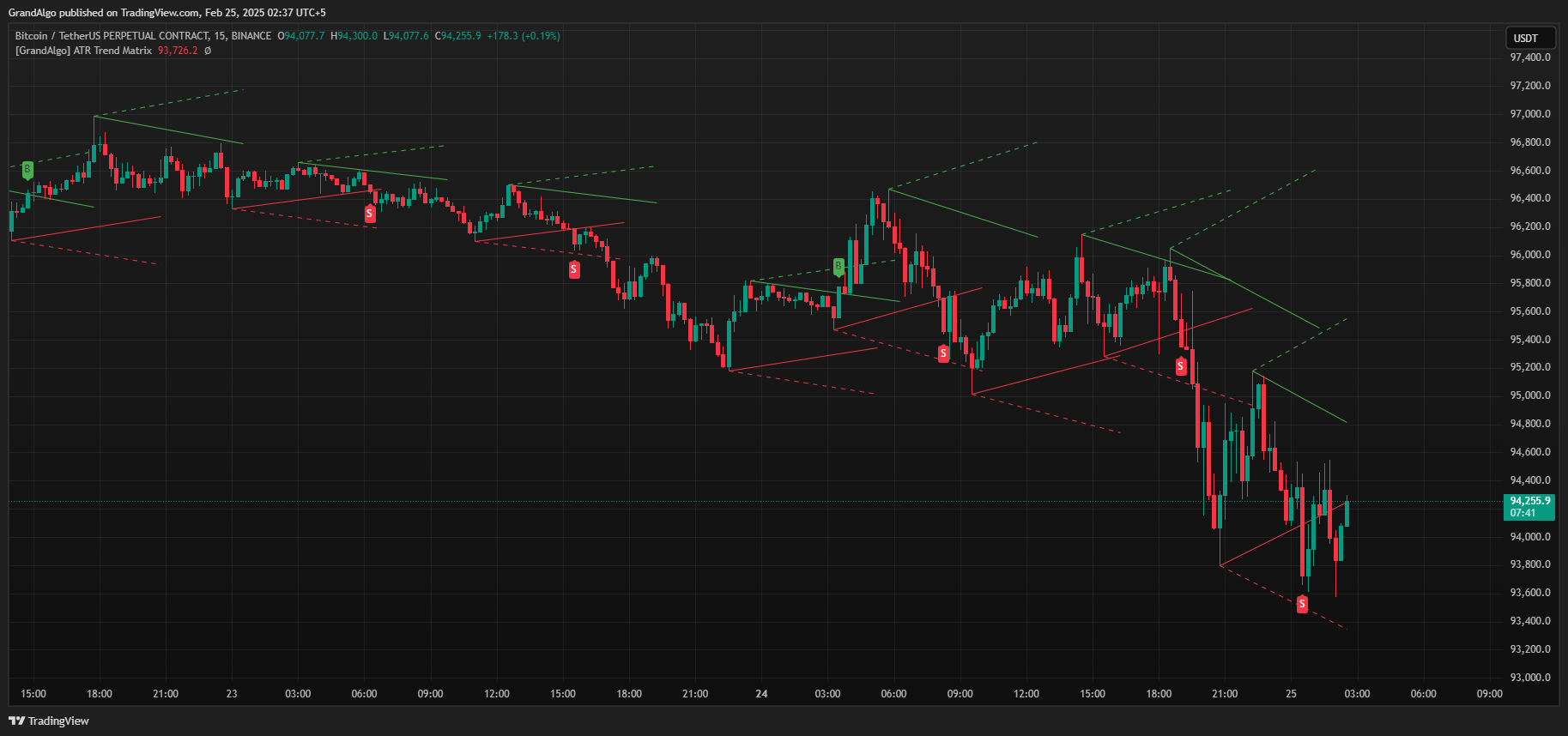Viewport: 1568px width, 736px height.
Task: Click the first 15:00 label at the left end of the time axis
Action: coord(33,694)
